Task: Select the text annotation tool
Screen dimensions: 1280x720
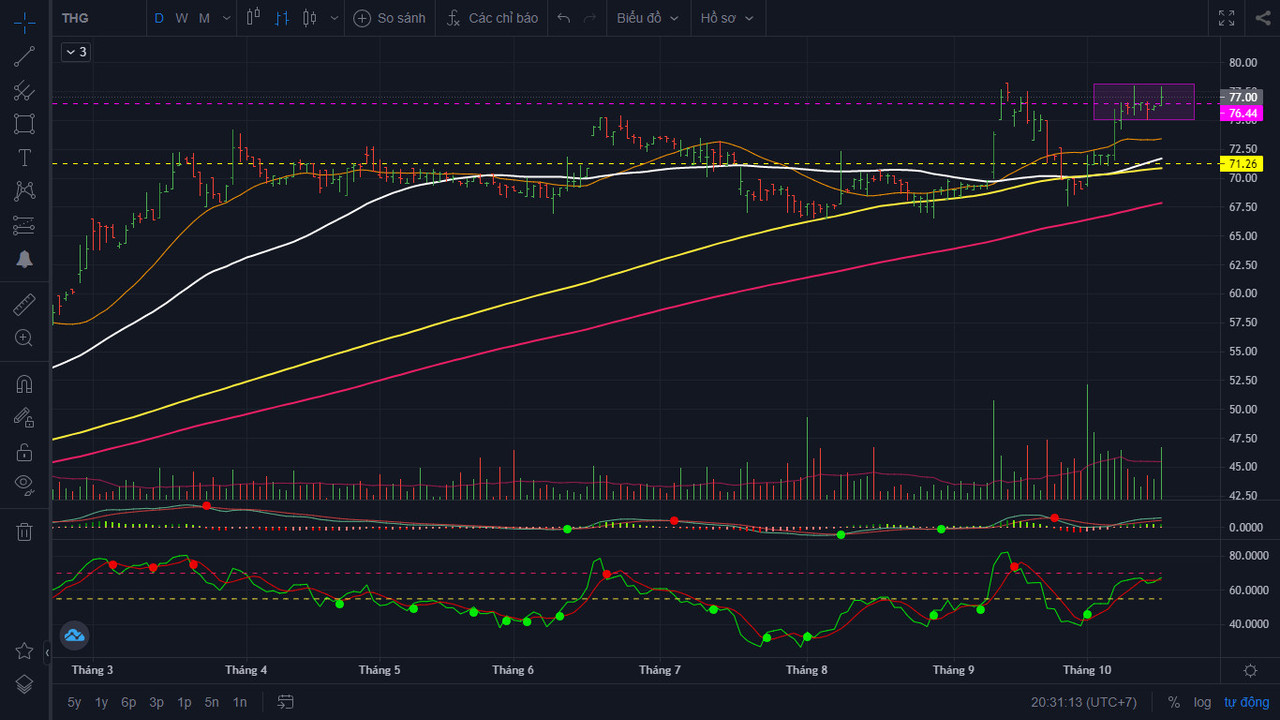Action: point(24,157)
